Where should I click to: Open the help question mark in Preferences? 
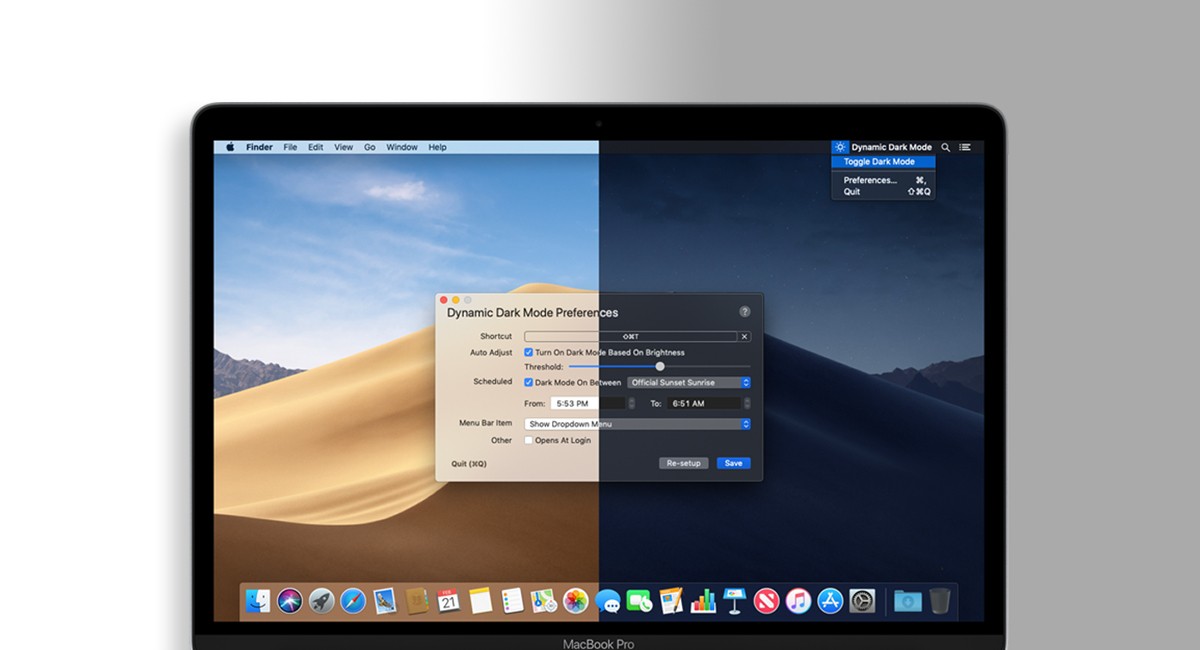[x=744, y=312]
